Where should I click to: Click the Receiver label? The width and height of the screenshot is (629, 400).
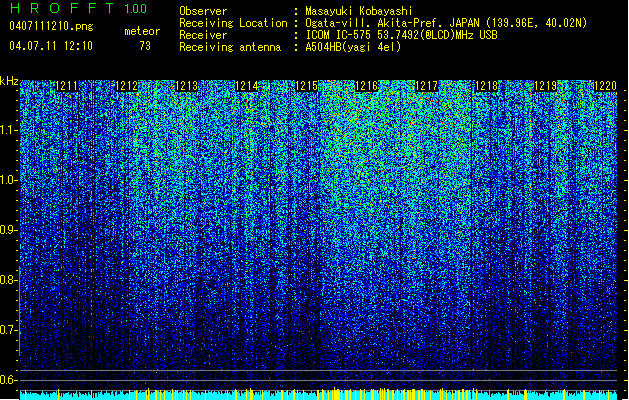coord(203,35)
